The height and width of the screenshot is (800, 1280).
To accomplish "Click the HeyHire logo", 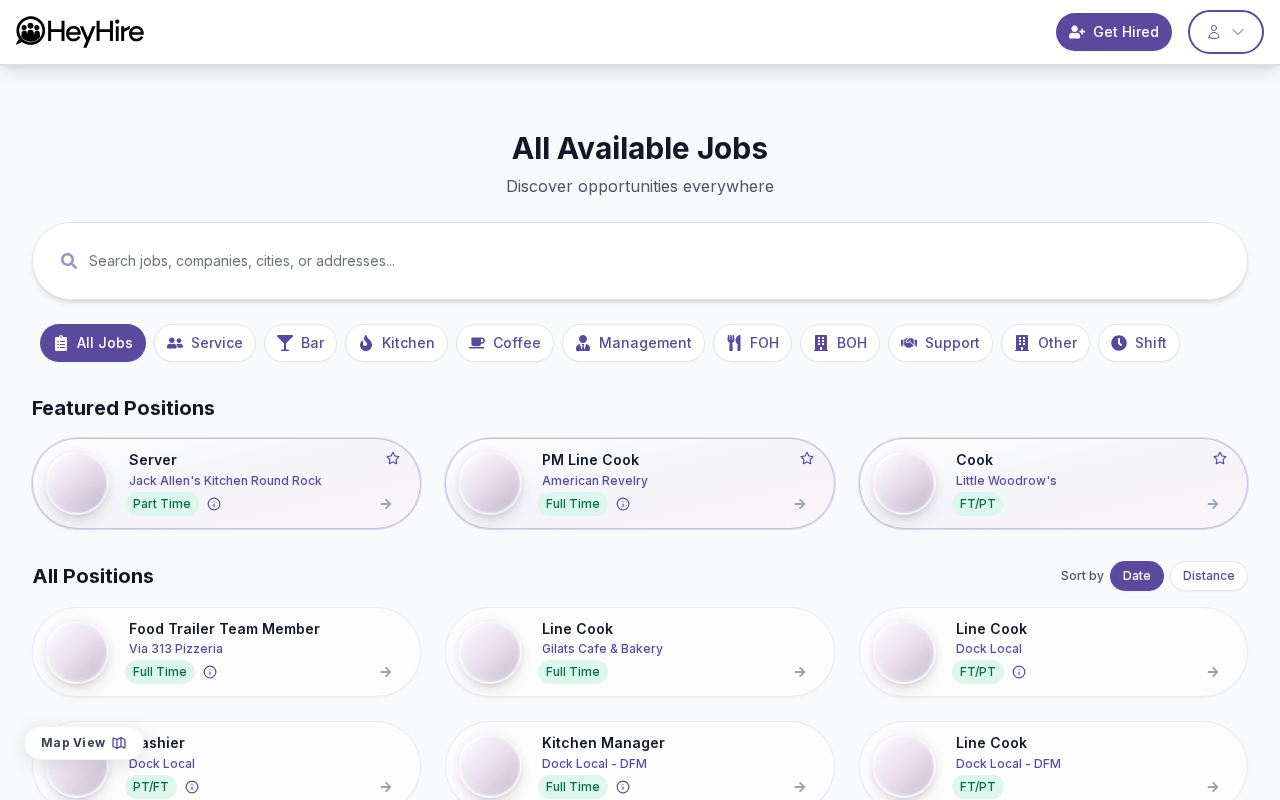I will [80, 32].
